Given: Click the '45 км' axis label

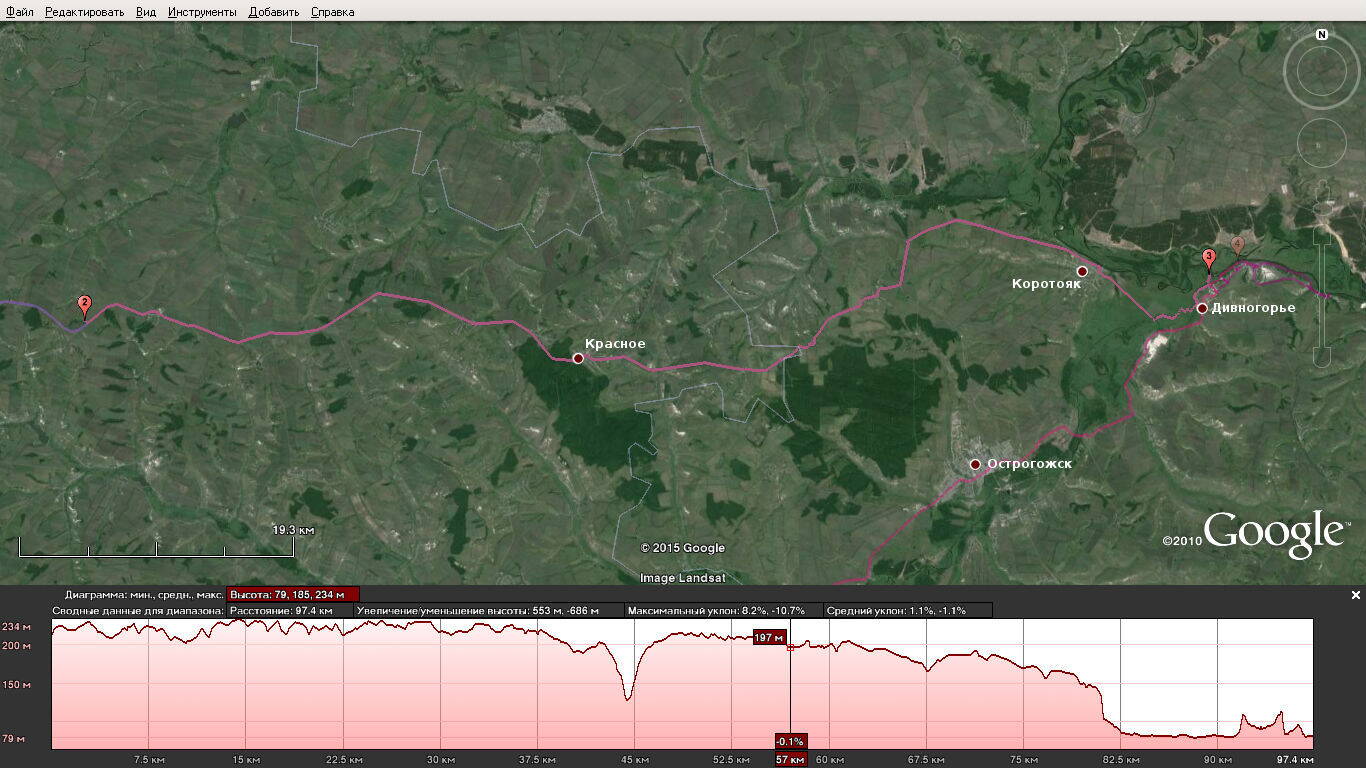Looking at the screenshot, I should [x=635, y=760].
